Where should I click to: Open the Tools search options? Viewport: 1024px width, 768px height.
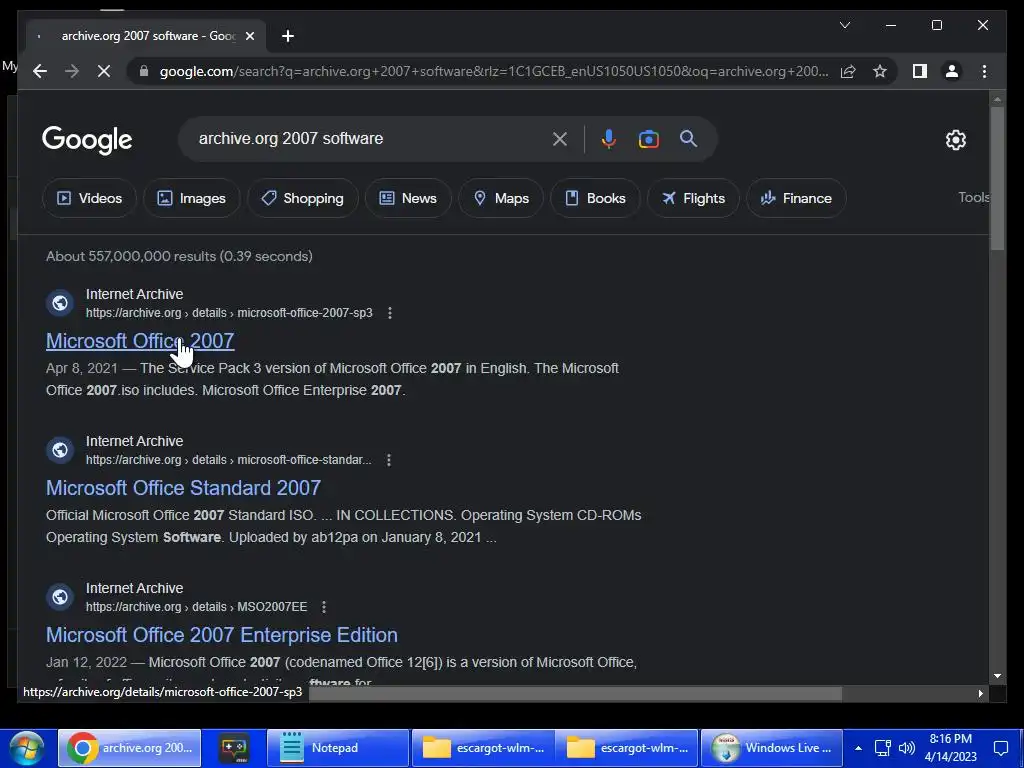(x=973, y=197)
